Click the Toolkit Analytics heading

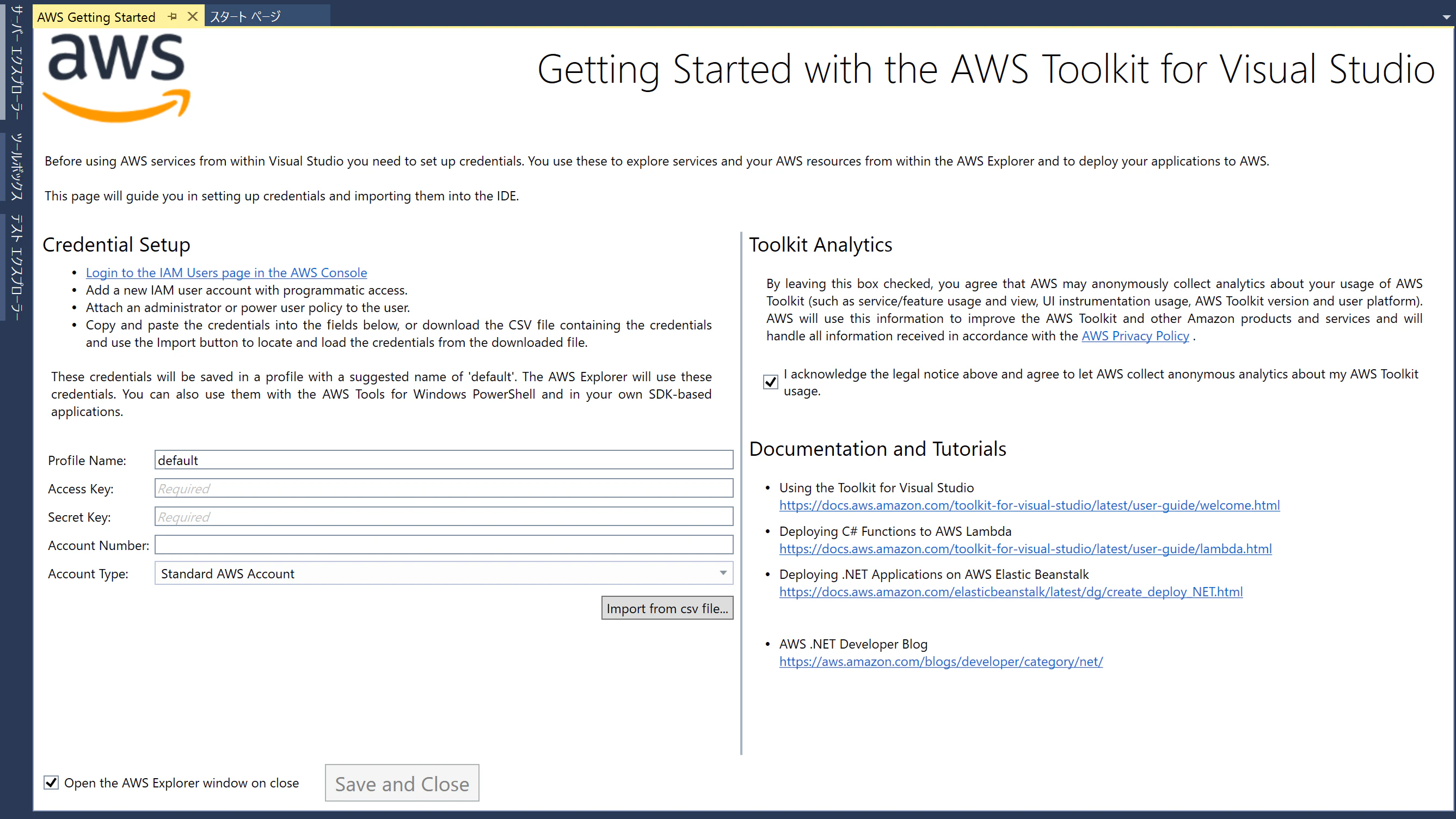pyautogui.click(x=820, y=245)
